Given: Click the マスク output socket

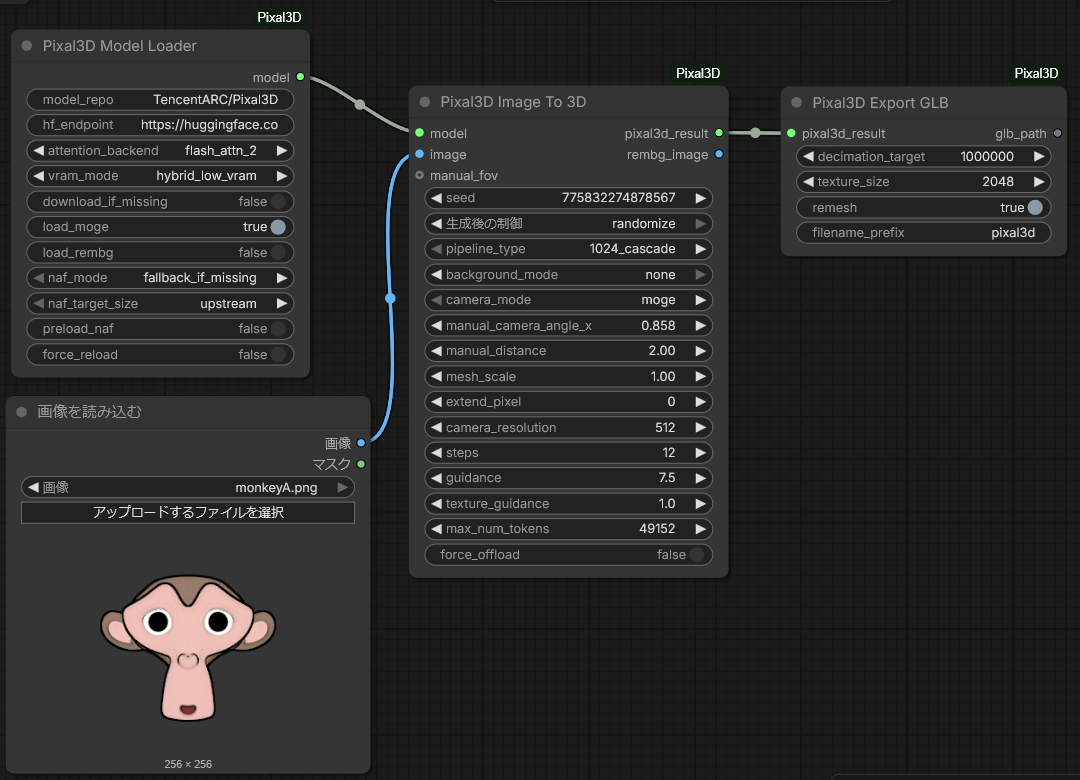Looking at the screenshot, I should (361, 464).
